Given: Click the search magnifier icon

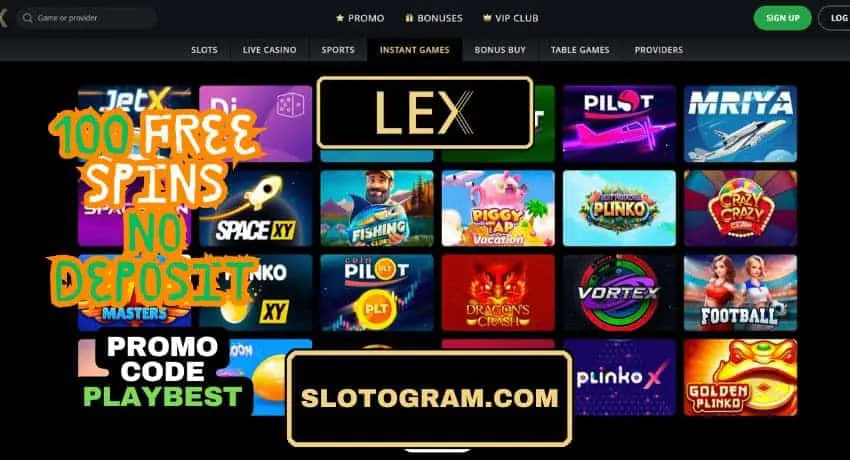Looking at the screenshot, I should [x=27, y=18].
